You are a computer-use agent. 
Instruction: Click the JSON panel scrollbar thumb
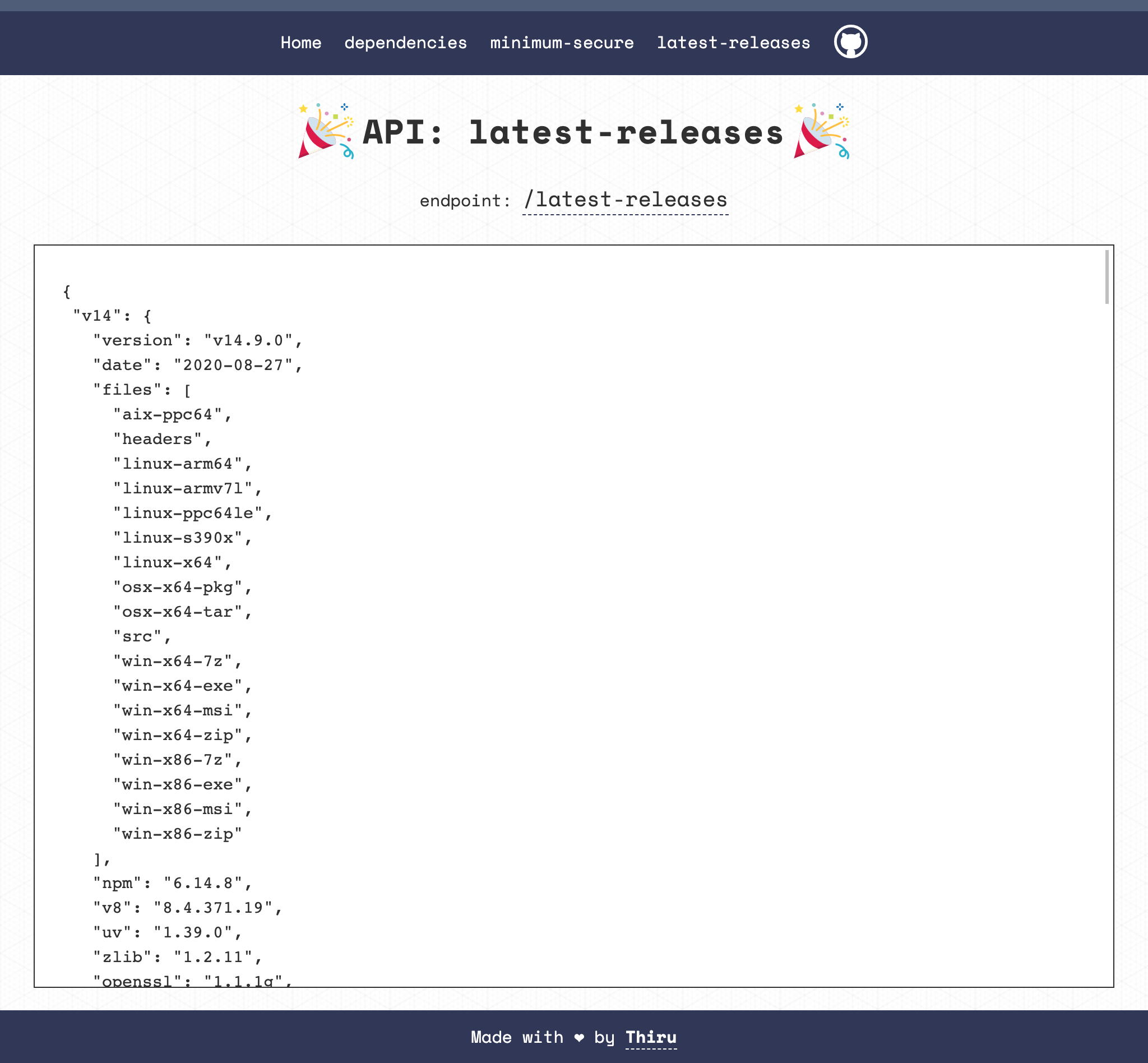pos(1106,278)
